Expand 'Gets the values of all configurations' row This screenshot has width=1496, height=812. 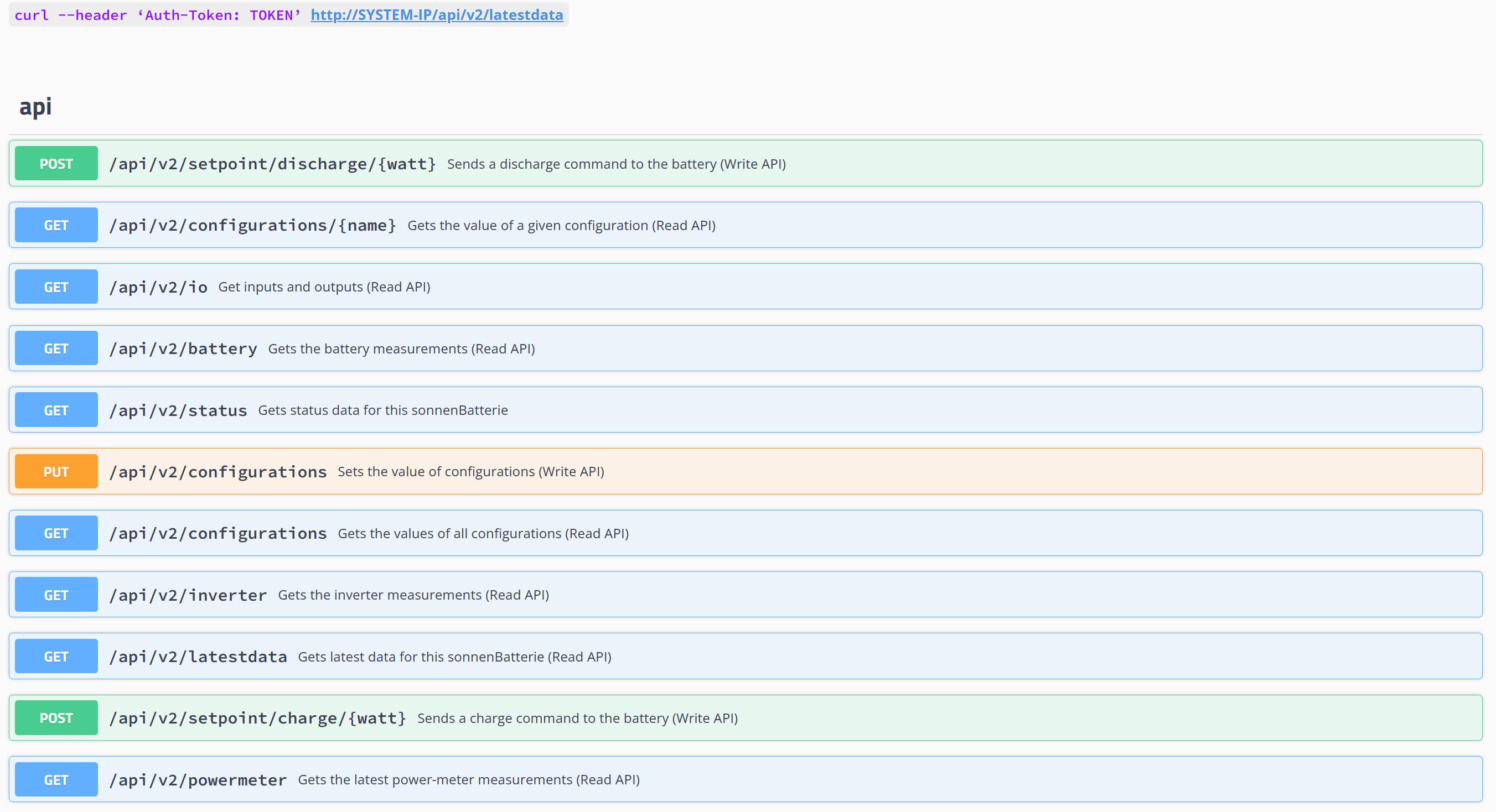[x=483, y=533]
